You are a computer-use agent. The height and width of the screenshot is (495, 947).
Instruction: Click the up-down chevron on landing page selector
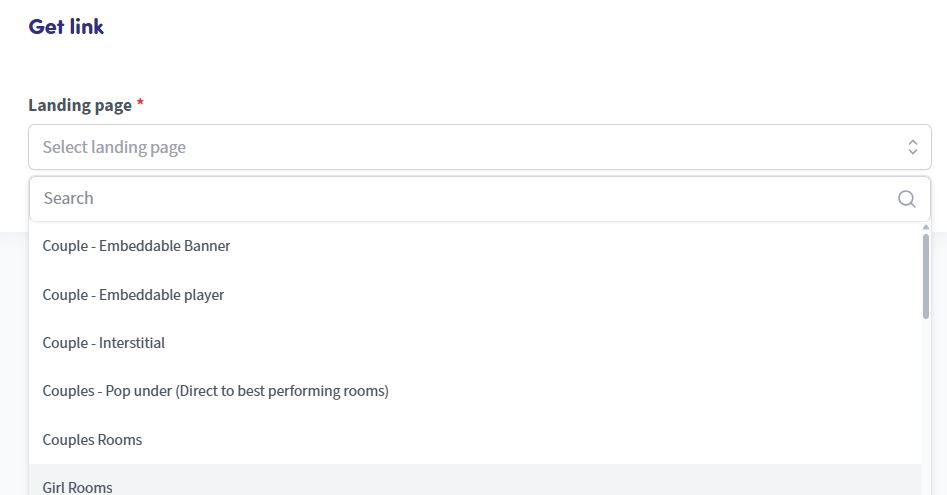pos(912,147)
